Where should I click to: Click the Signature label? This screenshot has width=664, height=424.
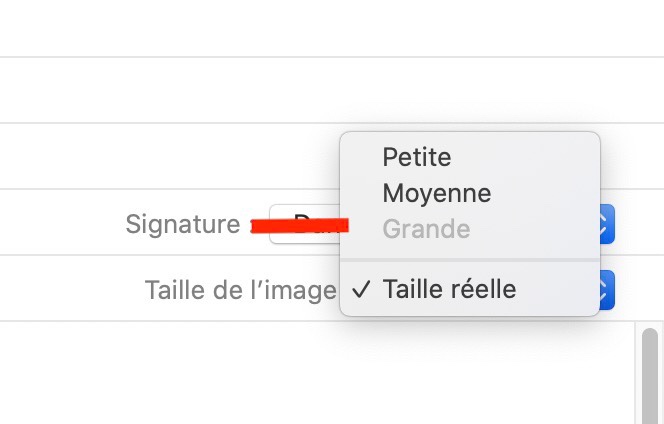[182, 224]
